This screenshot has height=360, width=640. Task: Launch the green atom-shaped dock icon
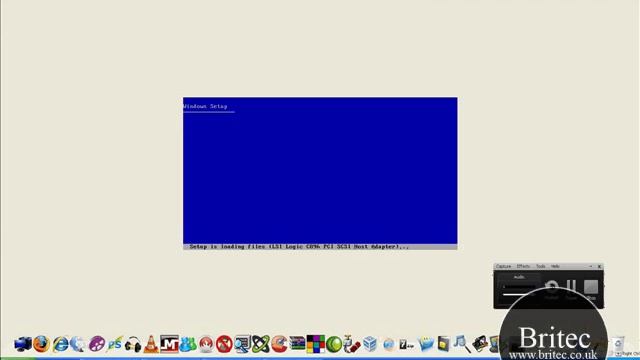[x=260, y=344]
